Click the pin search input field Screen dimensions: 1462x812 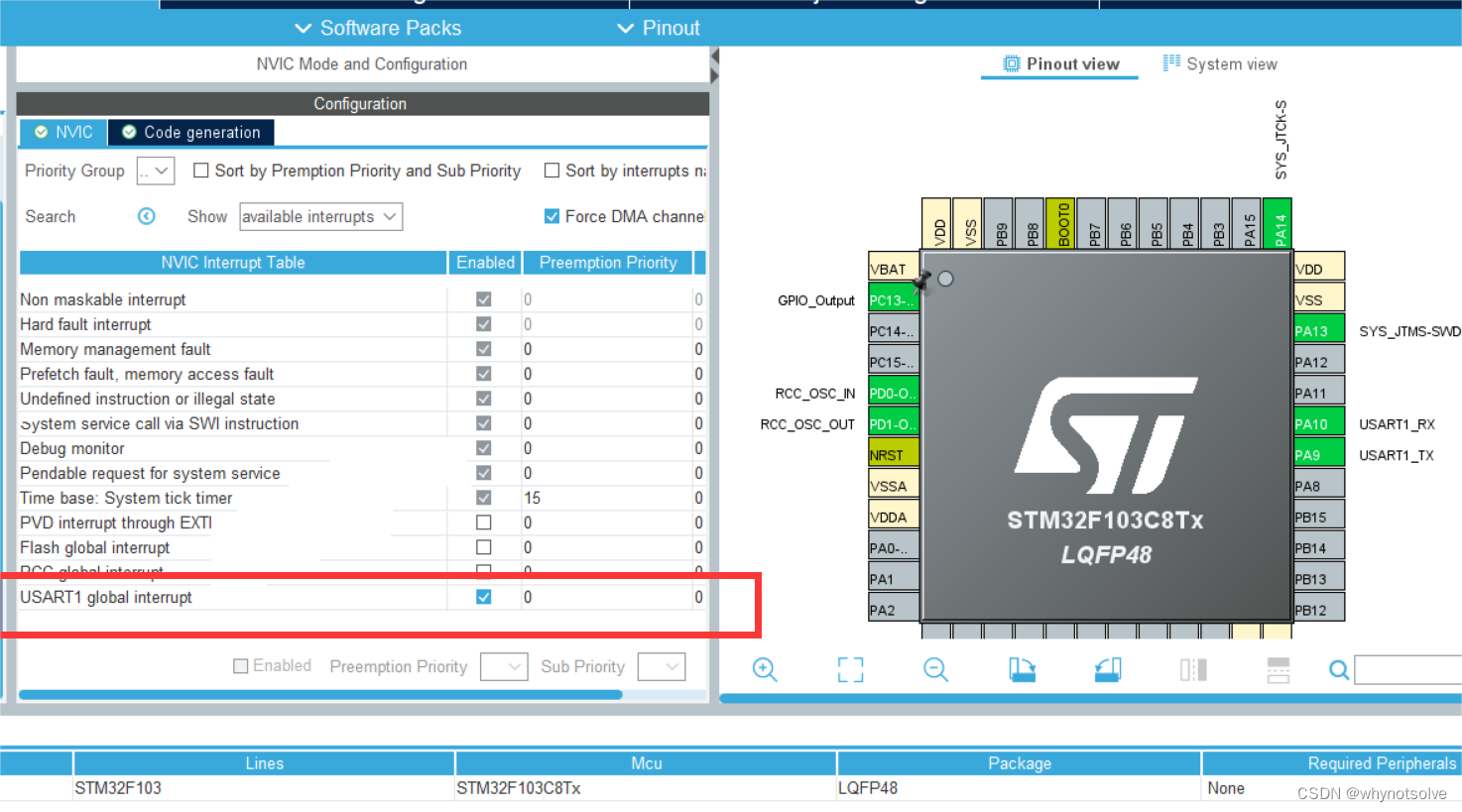click(x=1407, y=670)
